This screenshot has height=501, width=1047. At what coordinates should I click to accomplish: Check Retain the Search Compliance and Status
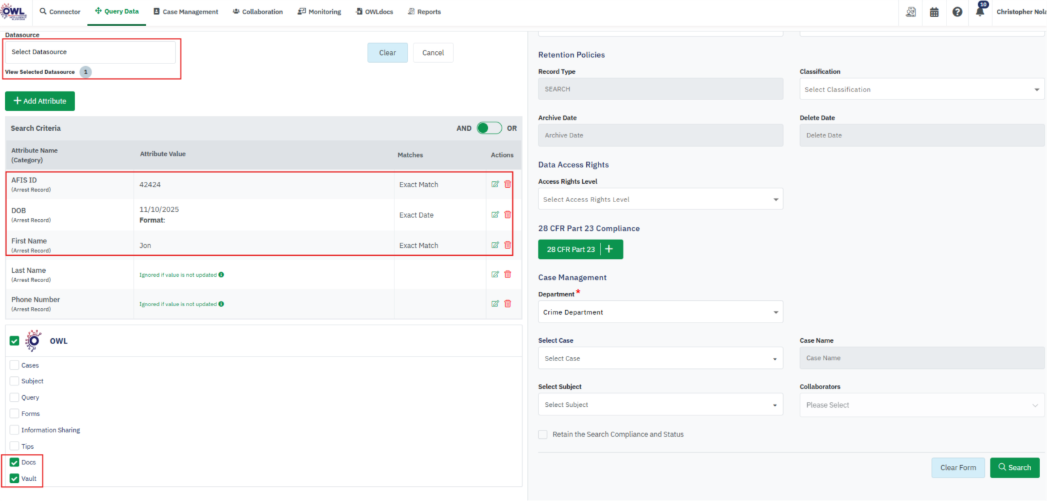coord(543,434)
